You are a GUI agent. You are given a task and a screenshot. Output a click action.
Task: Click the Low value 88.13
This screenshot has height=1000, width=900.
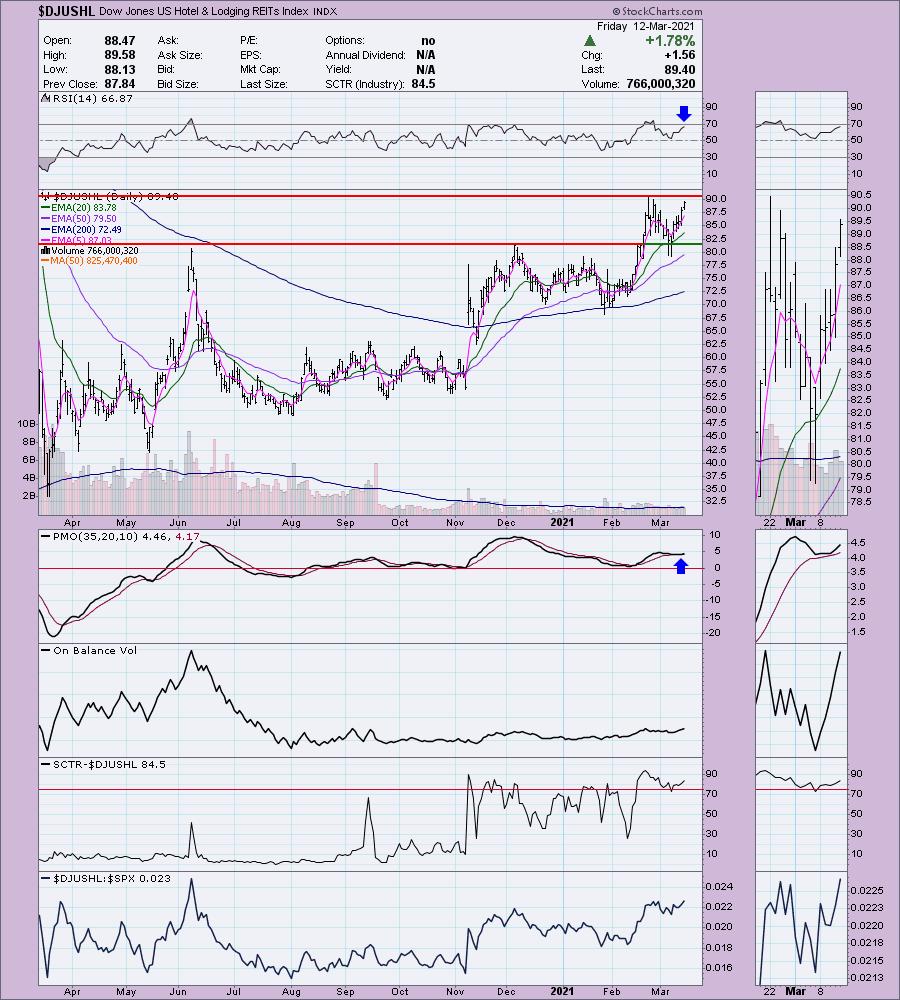120,70
